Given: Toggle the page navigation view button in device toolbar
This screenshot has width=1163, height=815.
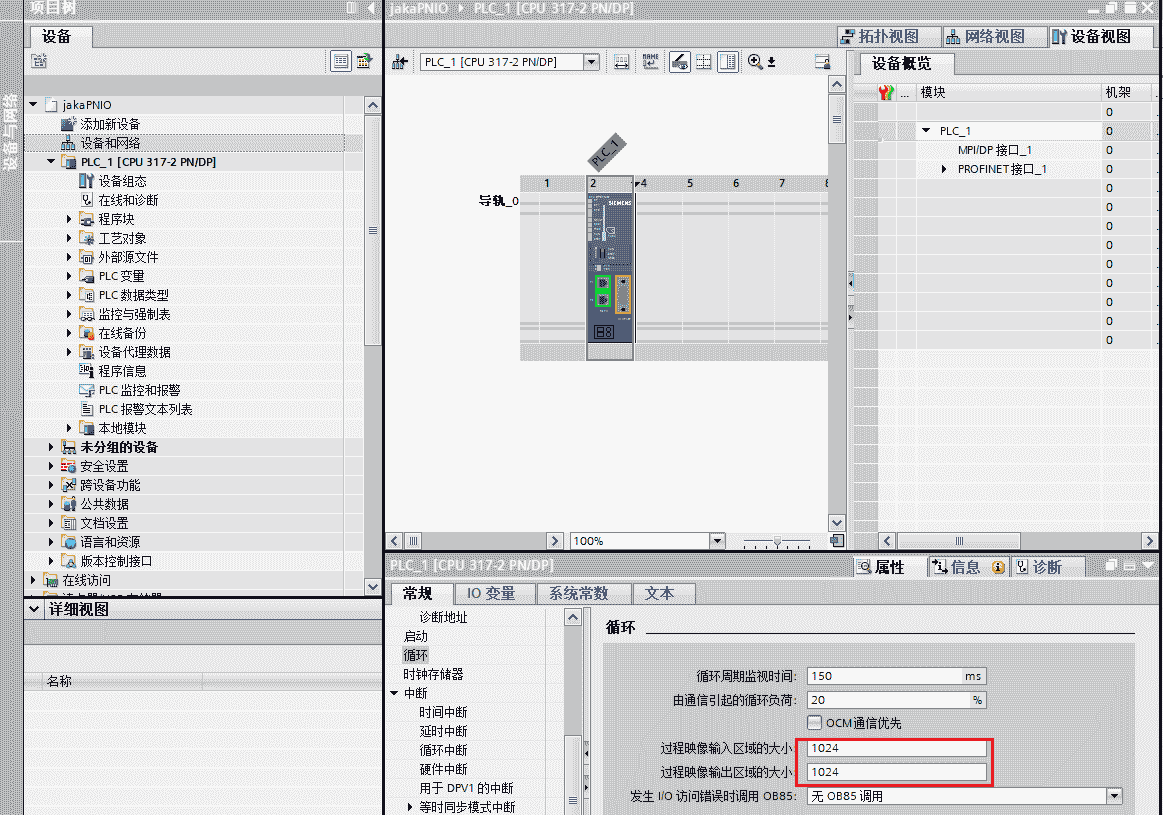Looking at the screenshot, I should click(x=728, y=62).
